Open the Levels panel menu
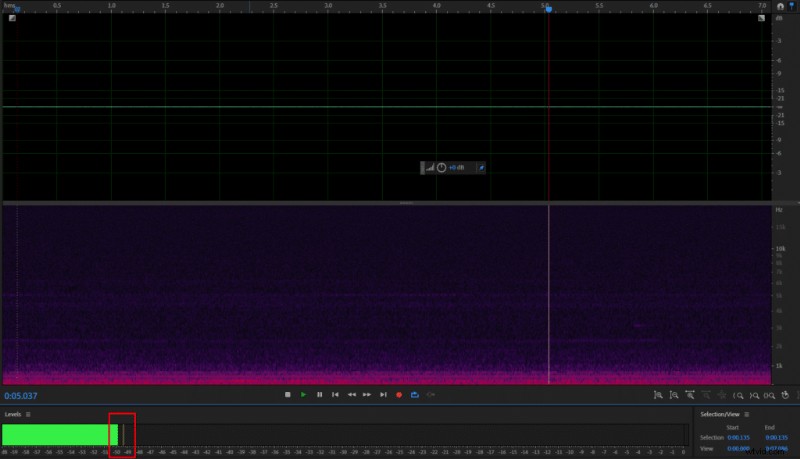Viewport: 800px width, 459px height. (x=28, y=415)
